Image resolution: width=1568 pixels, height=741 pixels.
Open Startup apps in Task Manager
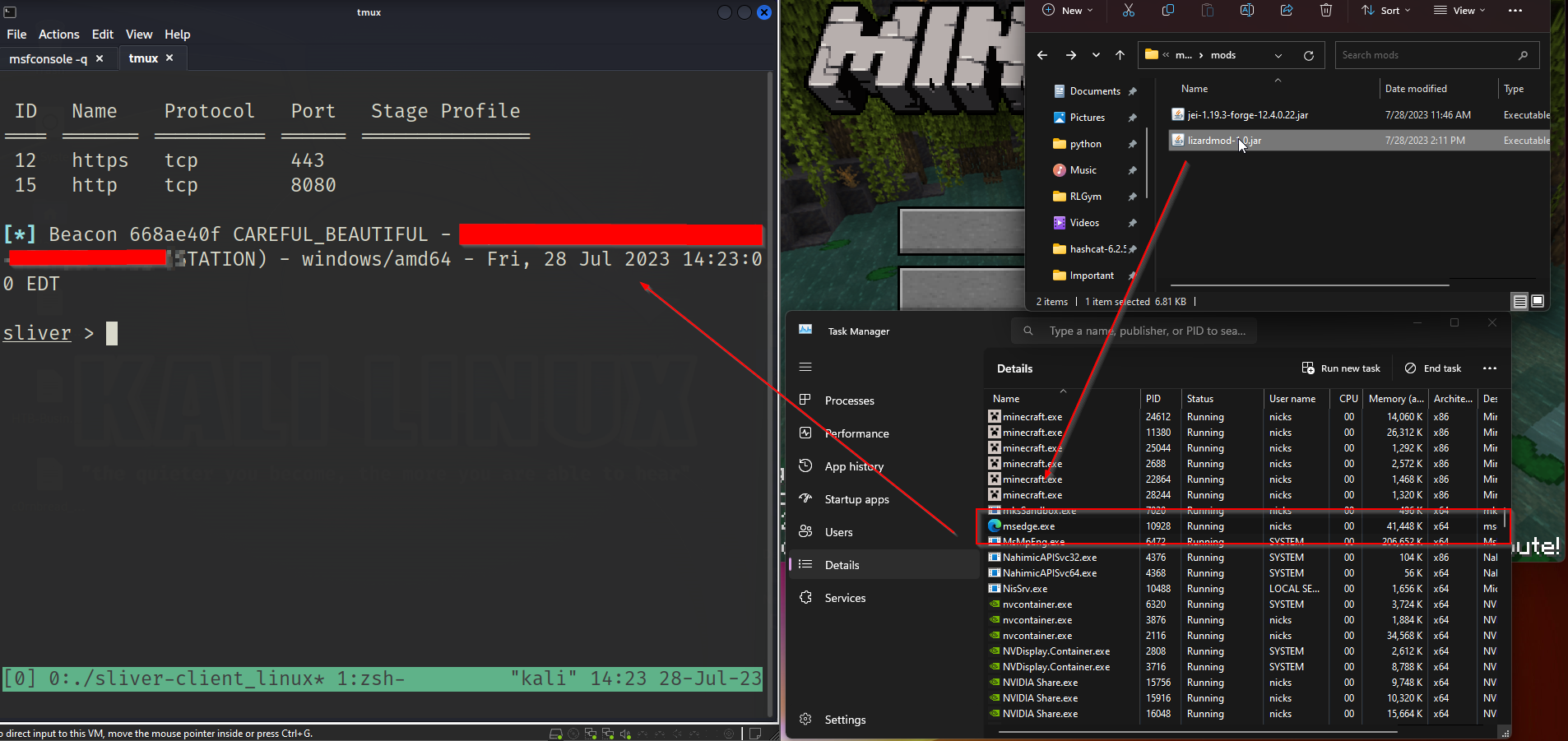[857, 499]
